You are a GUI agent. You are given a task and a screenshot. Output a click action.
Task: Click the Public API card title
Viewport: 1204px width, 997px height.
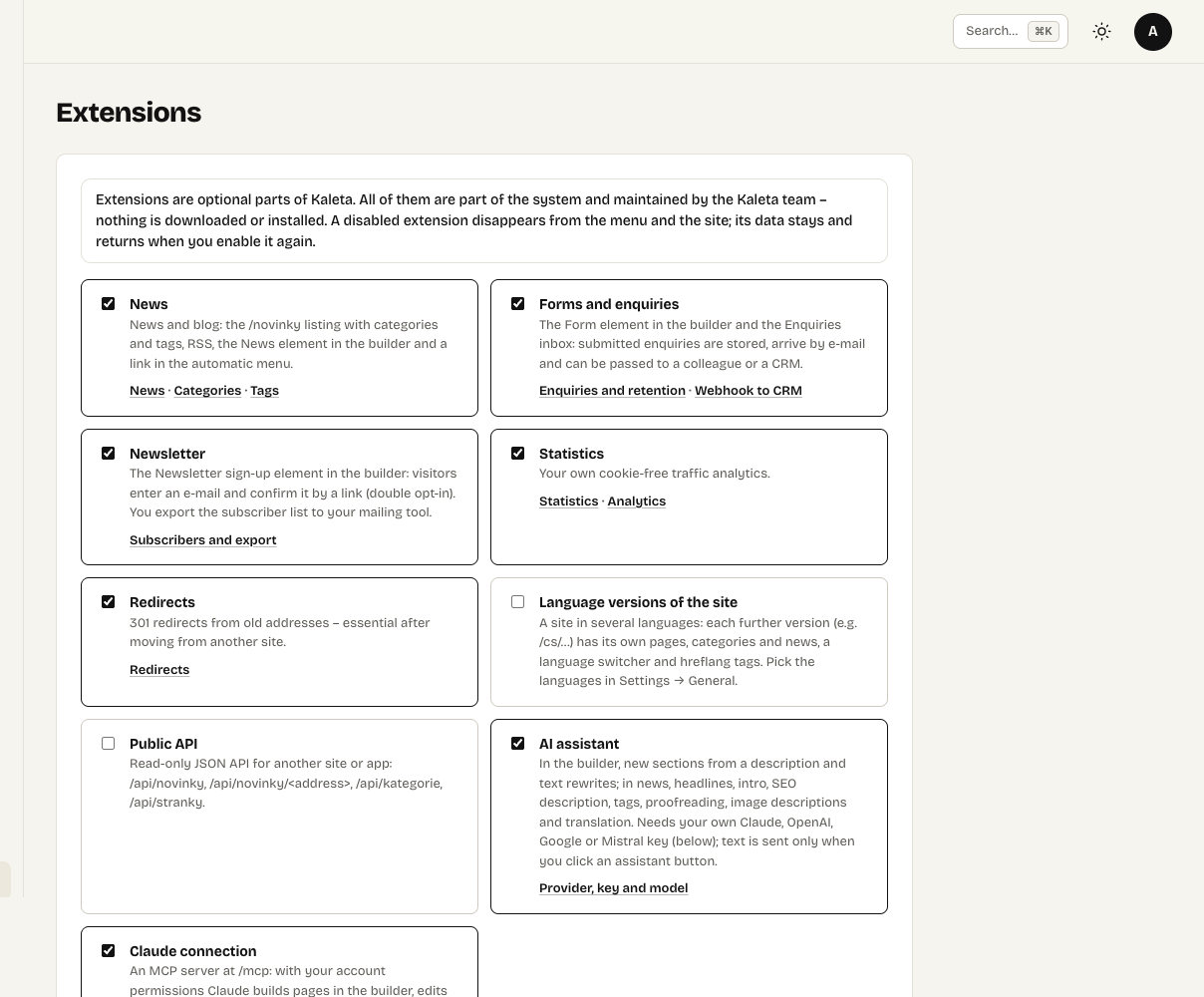click(x=163, y=744)
